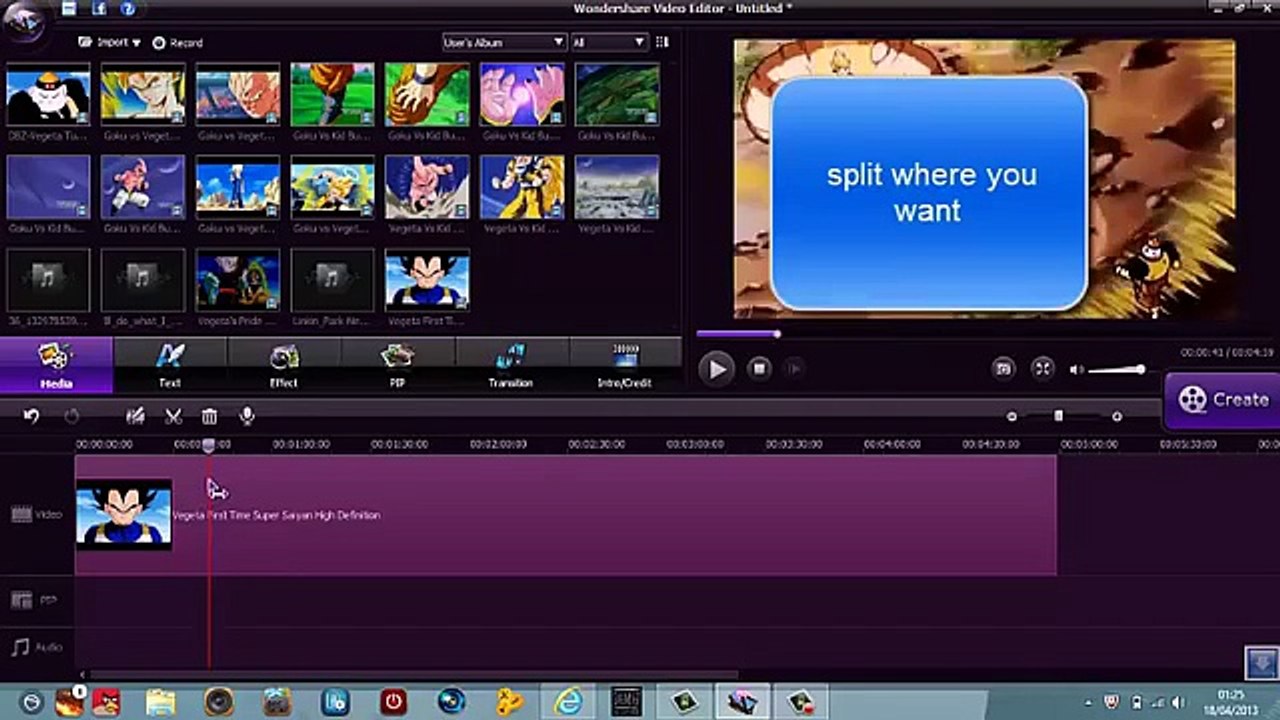Screen dimensions: 1280x720
Task: Open the Facebook icon in title bar
Action: 99,9
